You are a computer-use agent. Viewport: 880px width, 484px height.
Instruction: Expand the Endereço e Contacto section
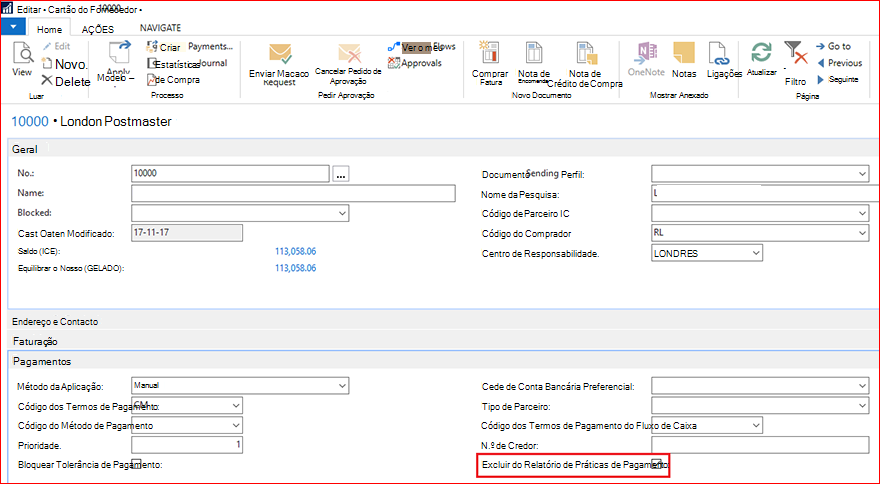coord(443,321)
